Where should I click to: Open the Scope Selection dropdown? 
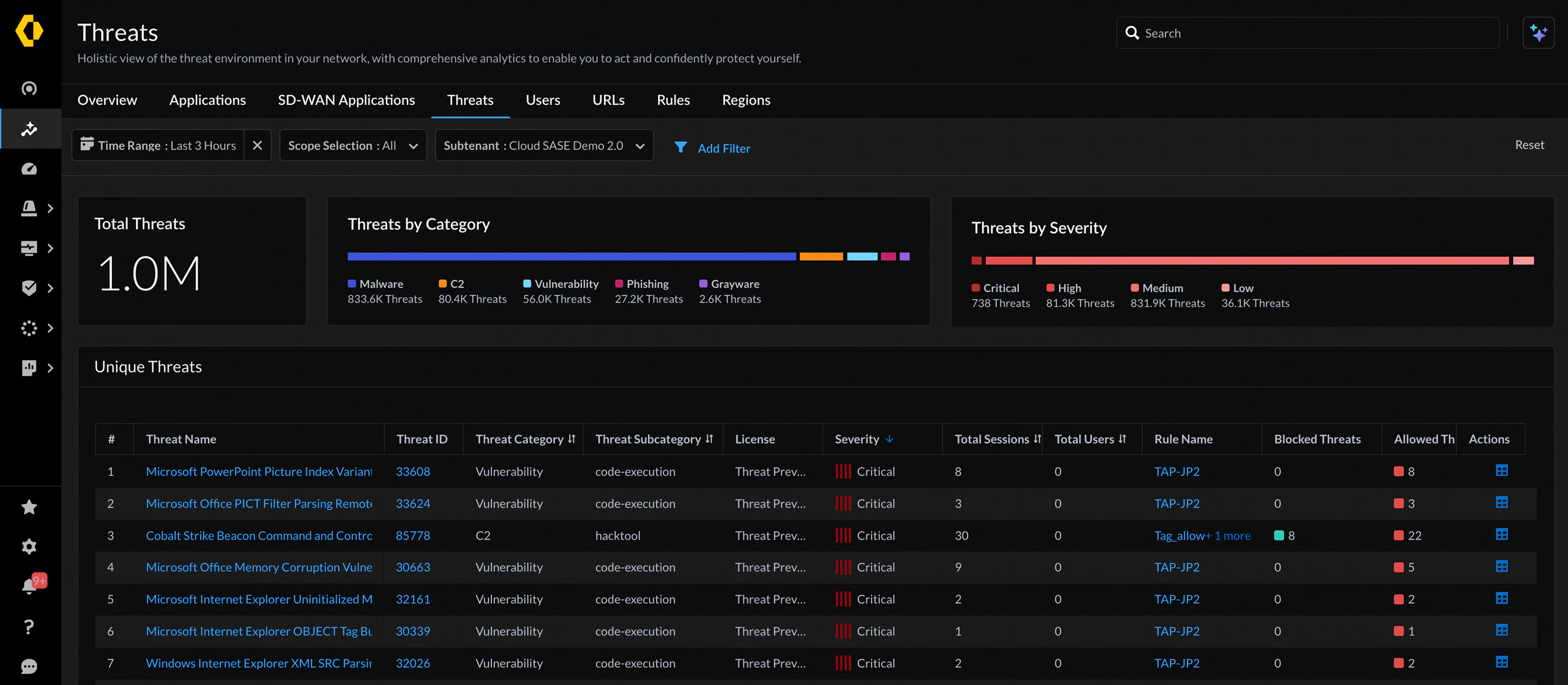pyautogui.click(x=353, y=145)
